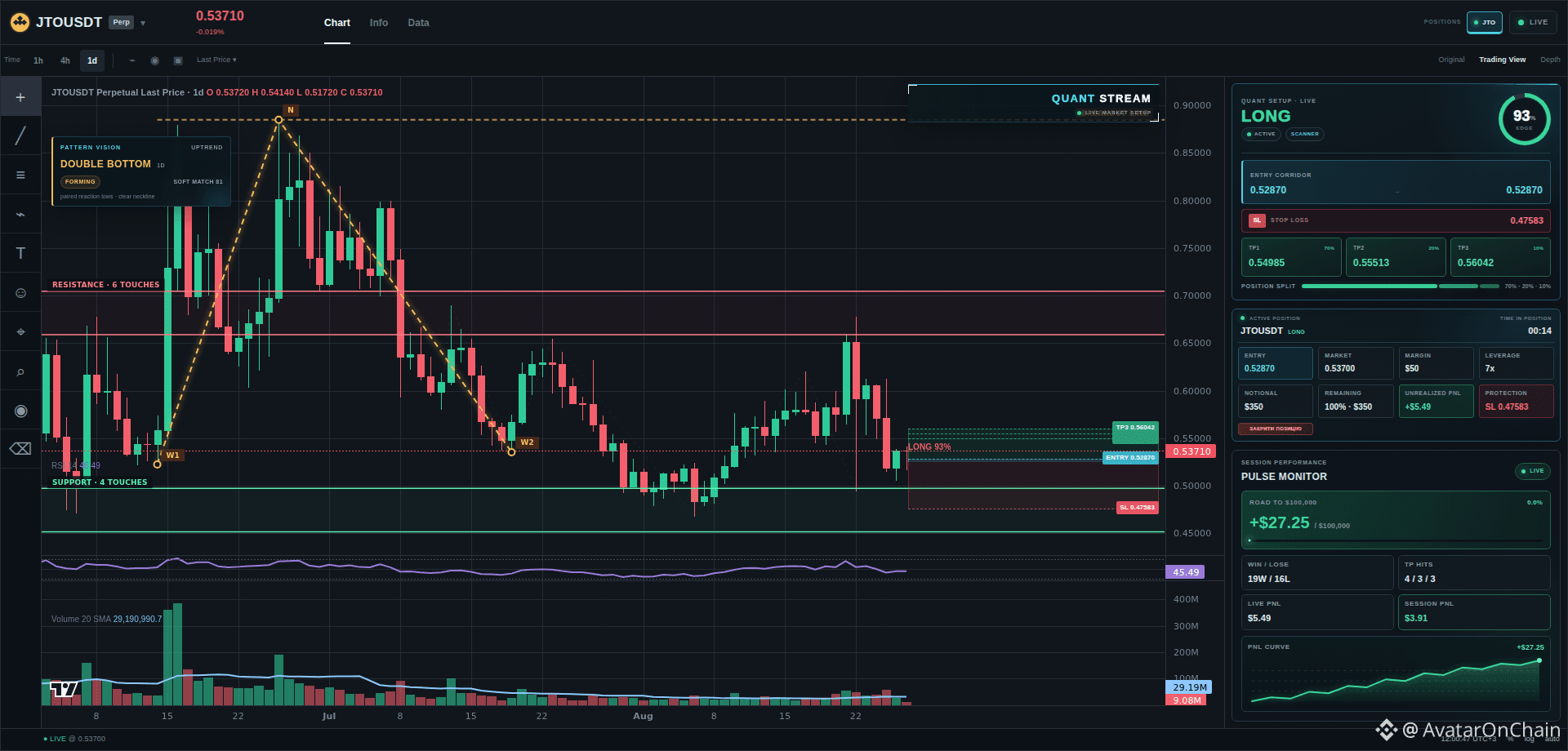This screenshot has width=1568, height=751.
Task: Toggle auto scale on the chart
Action: point(1552,739)
